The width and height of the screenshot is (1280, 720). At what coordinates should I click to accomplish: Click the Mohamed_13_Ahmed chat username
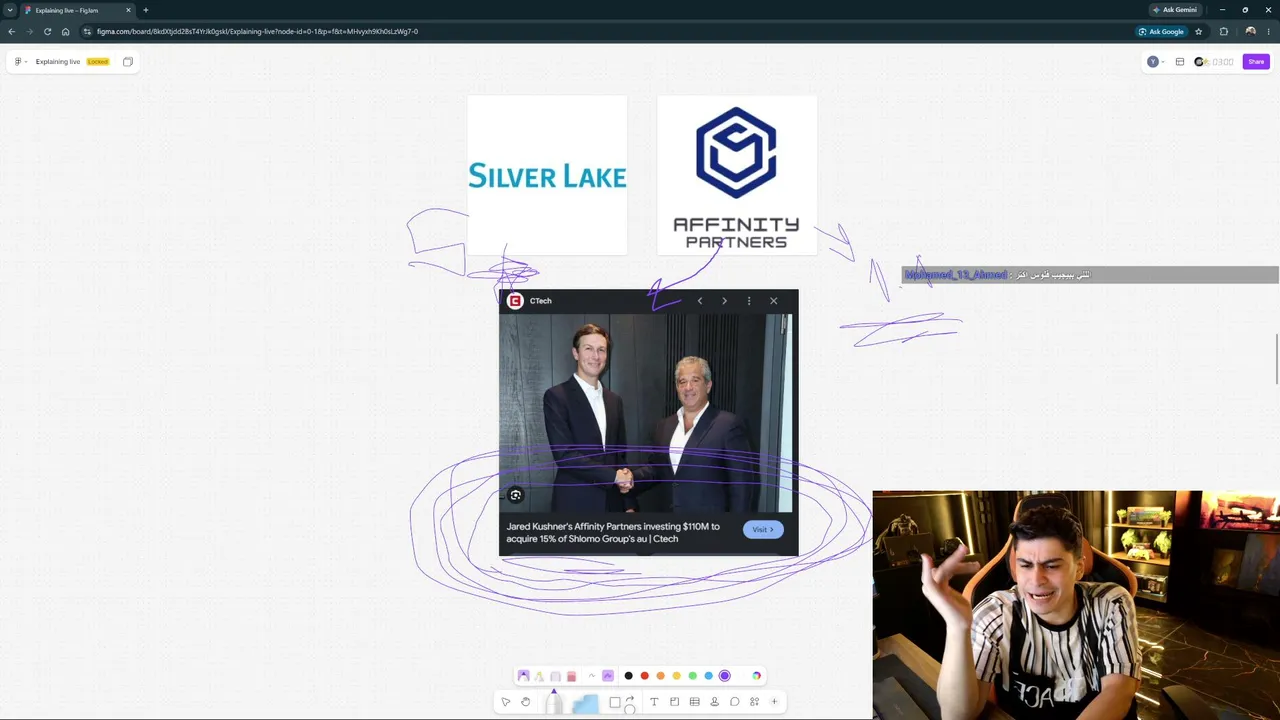click(x=955, y=275)
